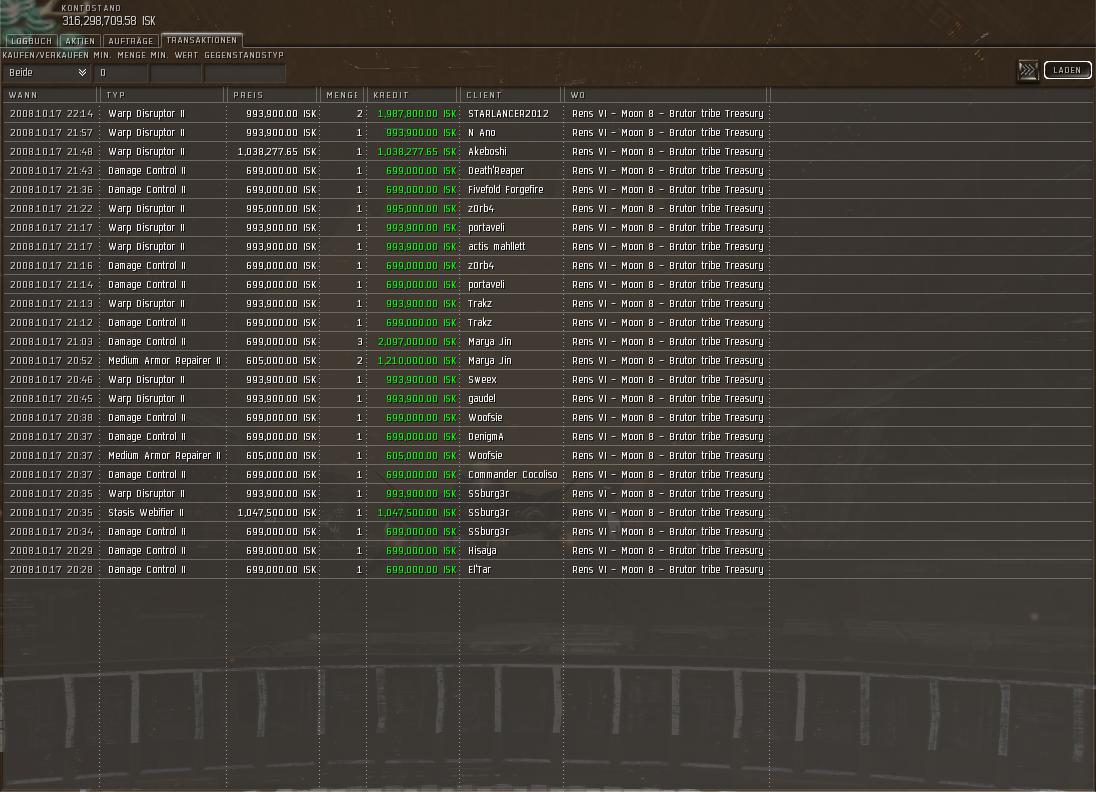Select the 2008.10.17 20:38 timestamp

(51, 418)
